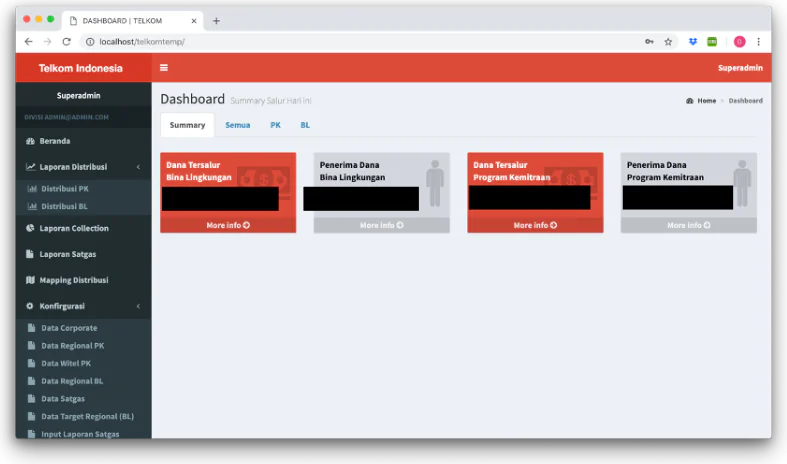Open a new browser tab with plus
Viewport: 787px width, 464px height.
point(216,21)
